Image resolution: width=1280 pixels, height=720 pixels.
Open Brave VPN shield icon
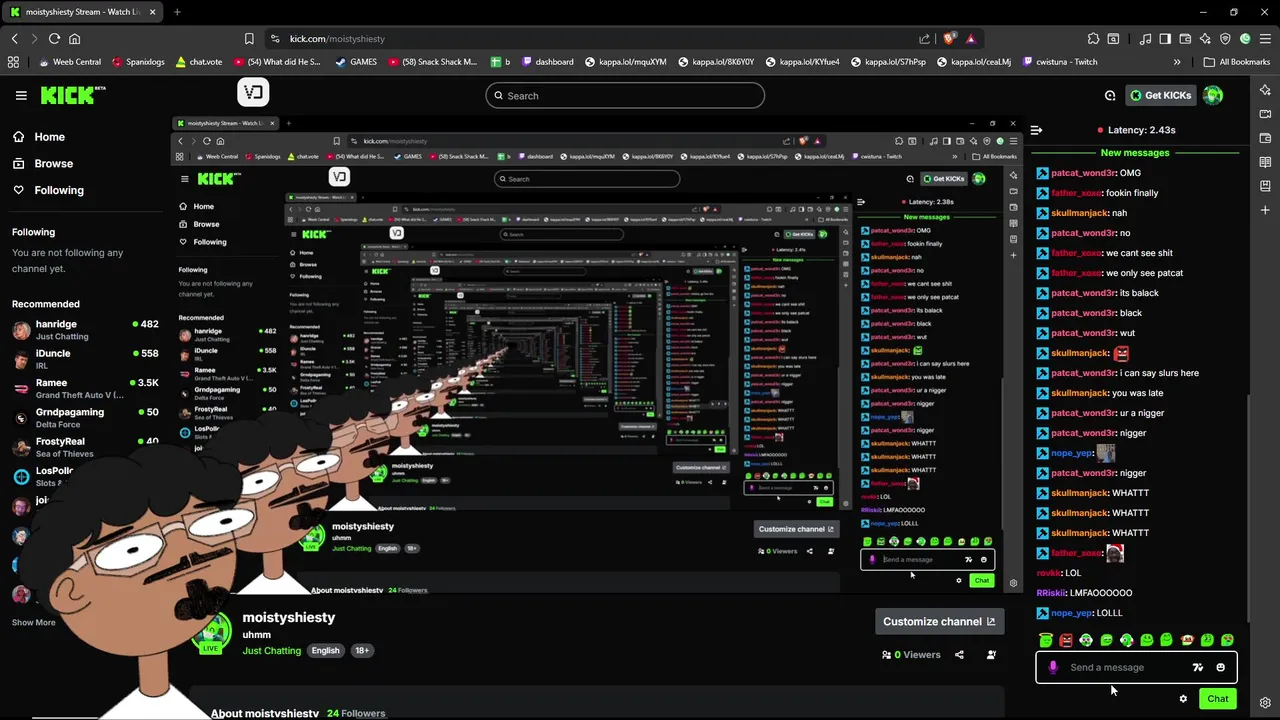coord(1225,38)
